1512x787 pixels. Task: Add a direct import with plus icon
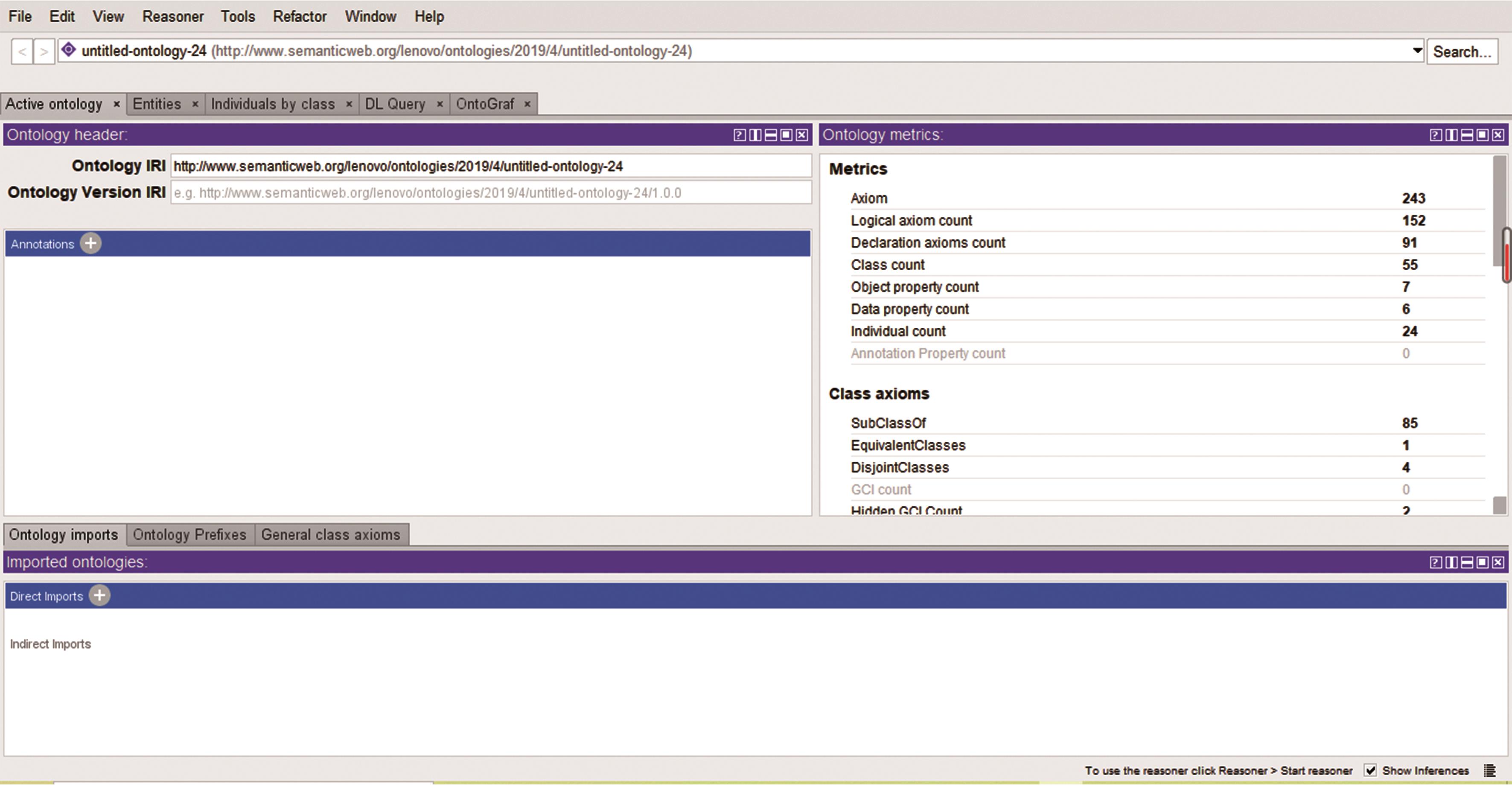click(100, 596)
